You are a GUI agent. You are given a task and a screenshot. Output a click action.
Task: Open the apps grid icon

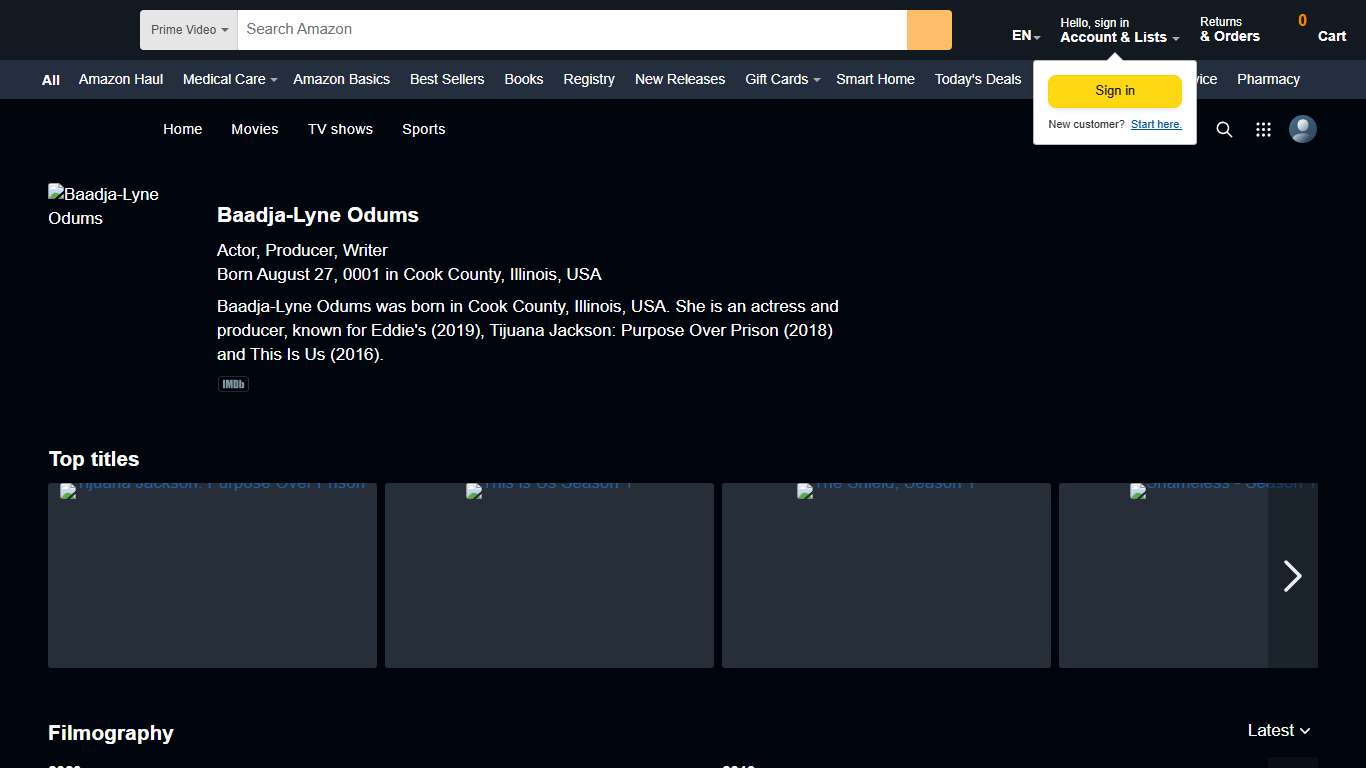click(x=1263, y=129)
